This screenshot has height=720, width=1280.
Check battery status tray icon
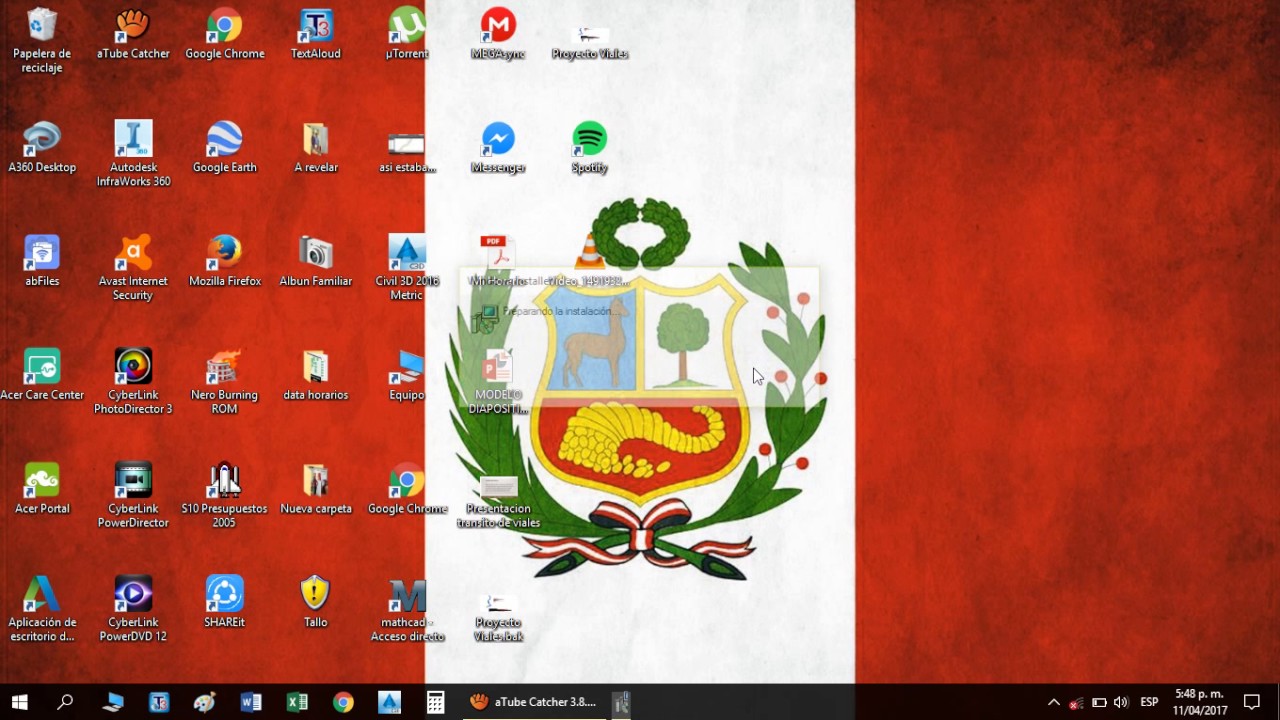(x=1099, y=702)
